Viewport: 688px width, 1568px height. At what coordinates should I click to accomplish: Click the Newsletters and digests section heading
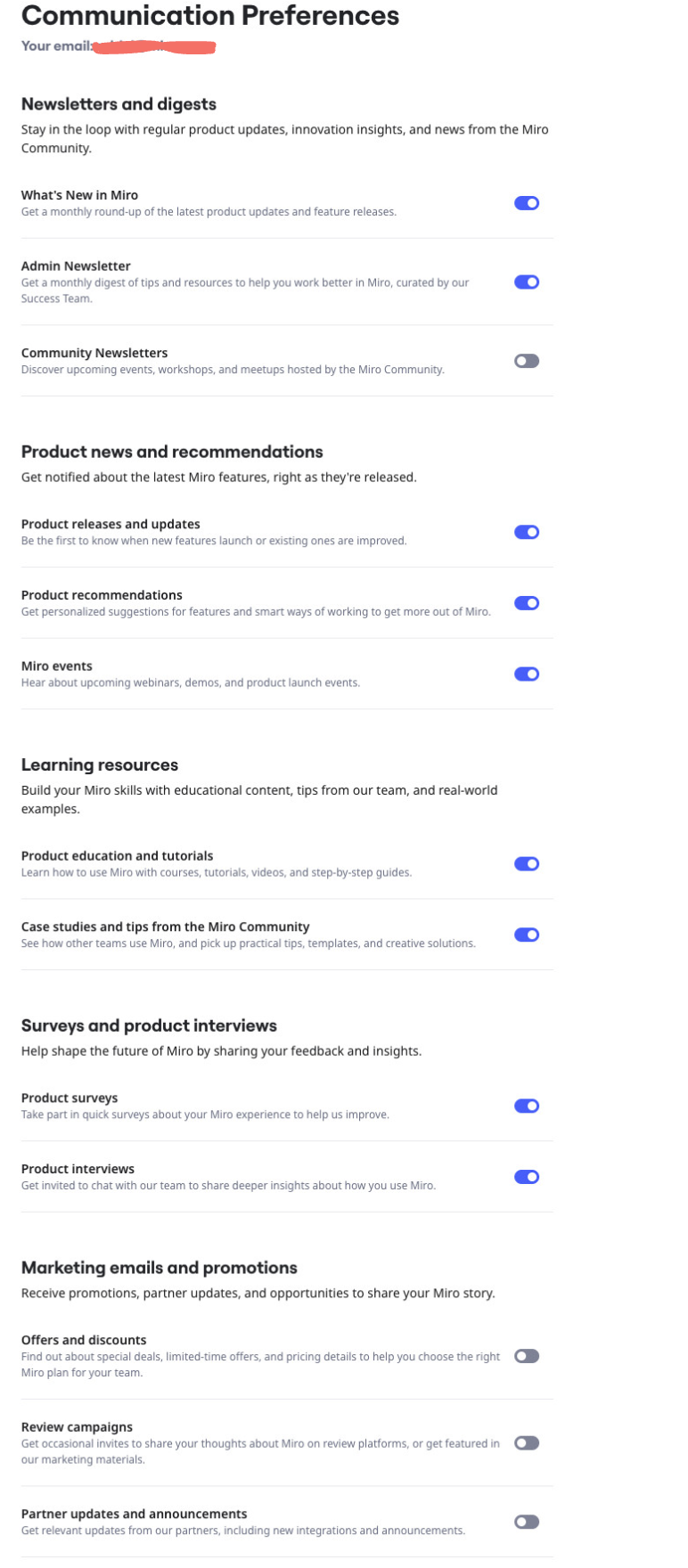click(x=119, y=104)
